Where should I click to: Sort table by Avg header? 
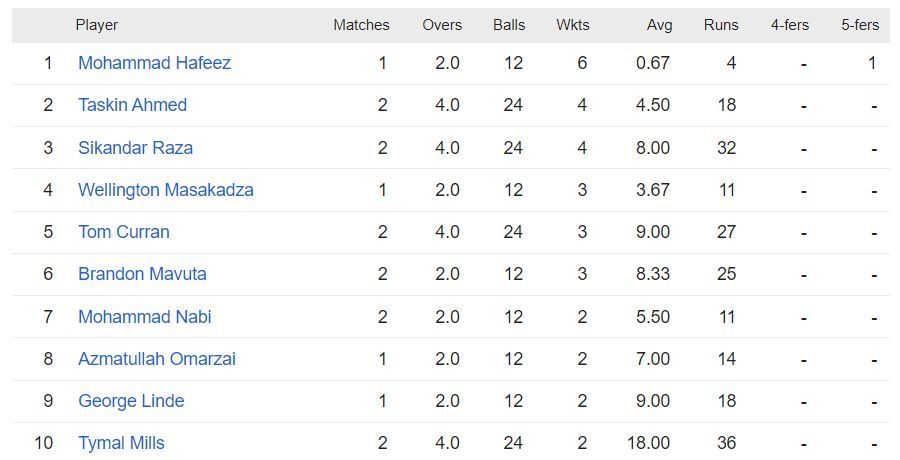659,24
